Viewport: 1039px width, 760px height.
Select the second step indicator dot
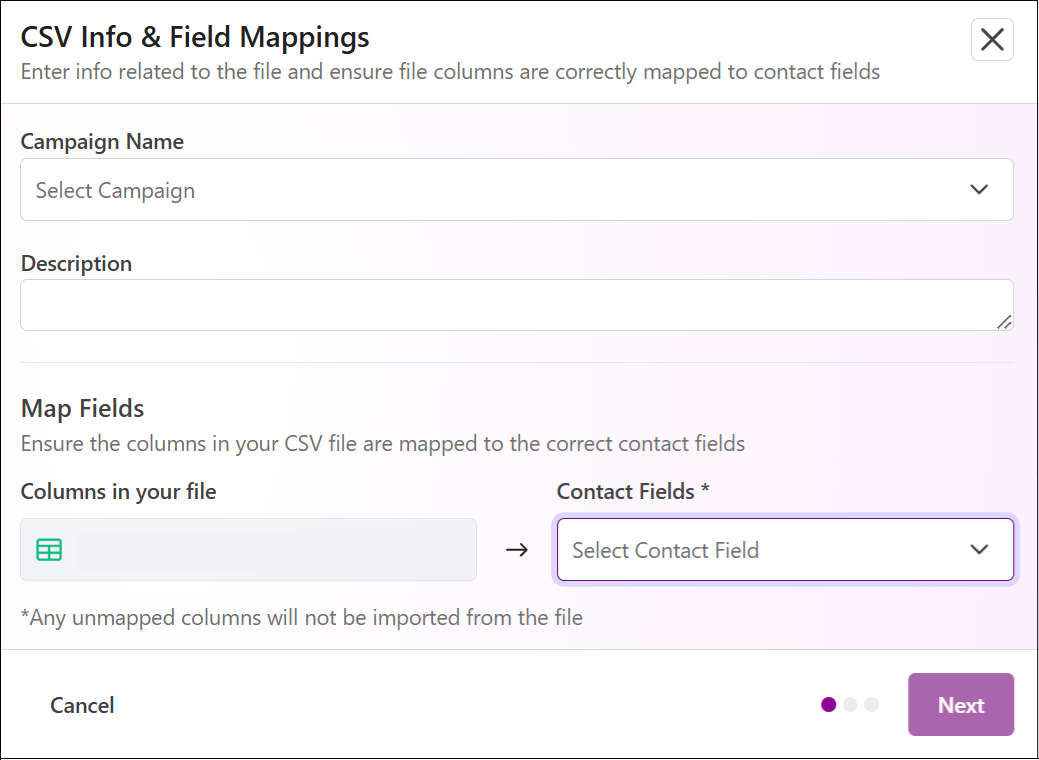point(850,704)
